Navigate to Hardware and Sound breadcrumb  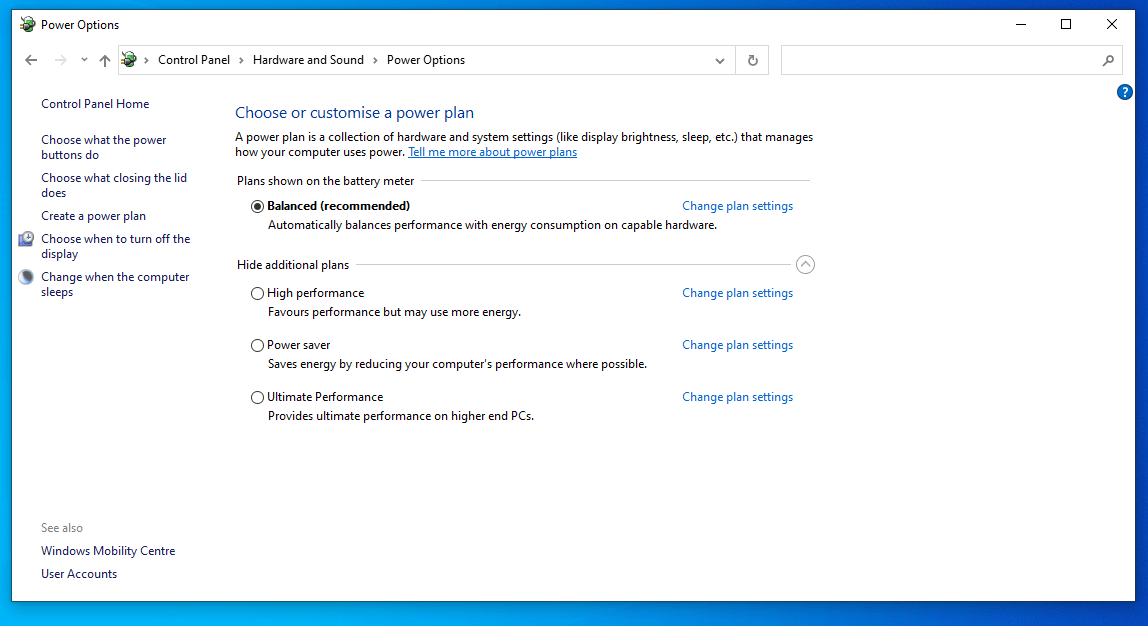[x=308, y=60]
